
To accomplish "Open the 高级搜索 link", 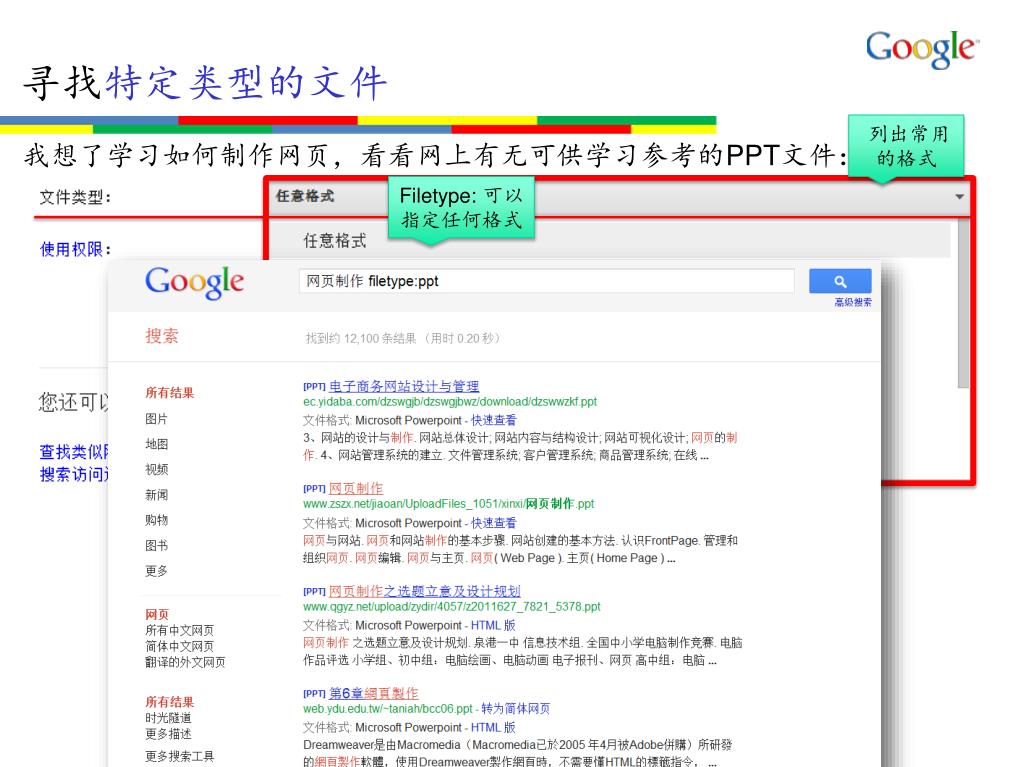I will (853, 302).
